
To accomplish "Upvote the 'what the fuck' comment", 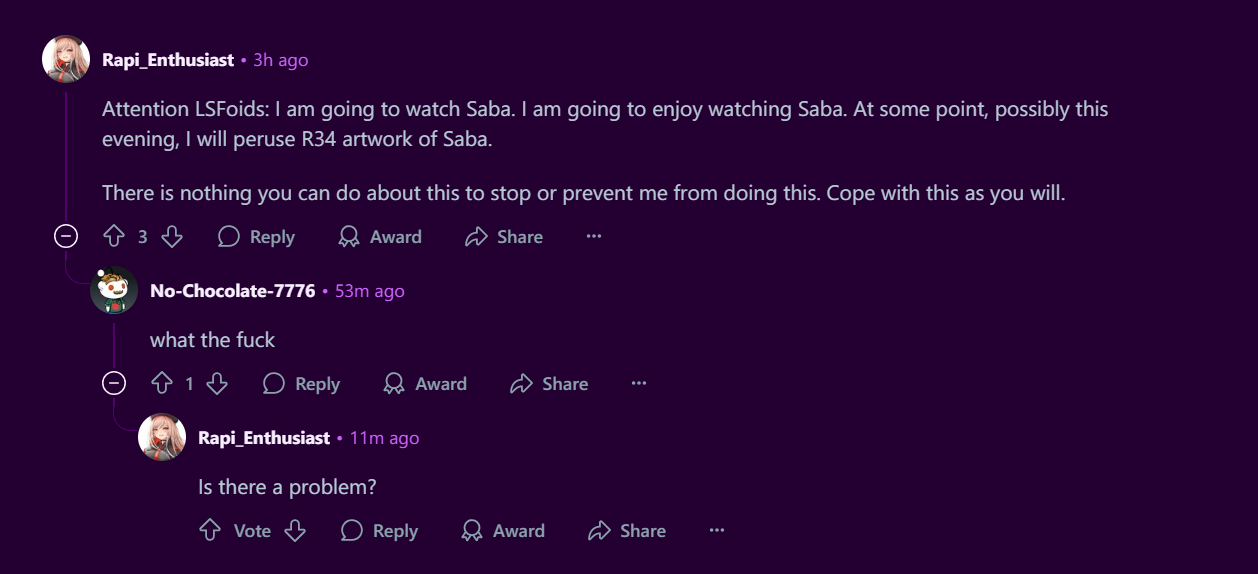I will (161, 384).
